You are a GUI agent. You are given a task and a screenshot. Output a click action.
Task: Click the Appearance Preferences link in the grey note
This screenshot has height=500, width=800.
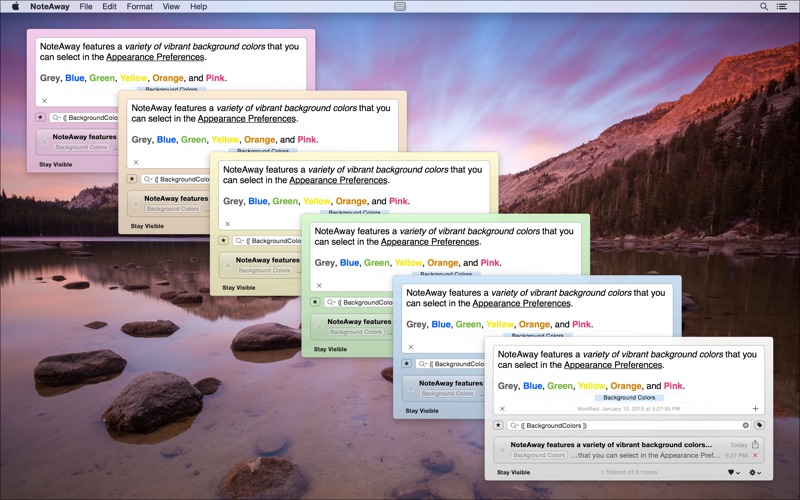coord(613,365)
